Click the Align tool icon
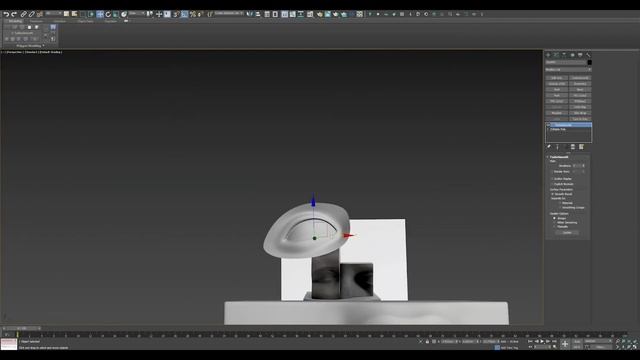 click(x=258, y=14)
